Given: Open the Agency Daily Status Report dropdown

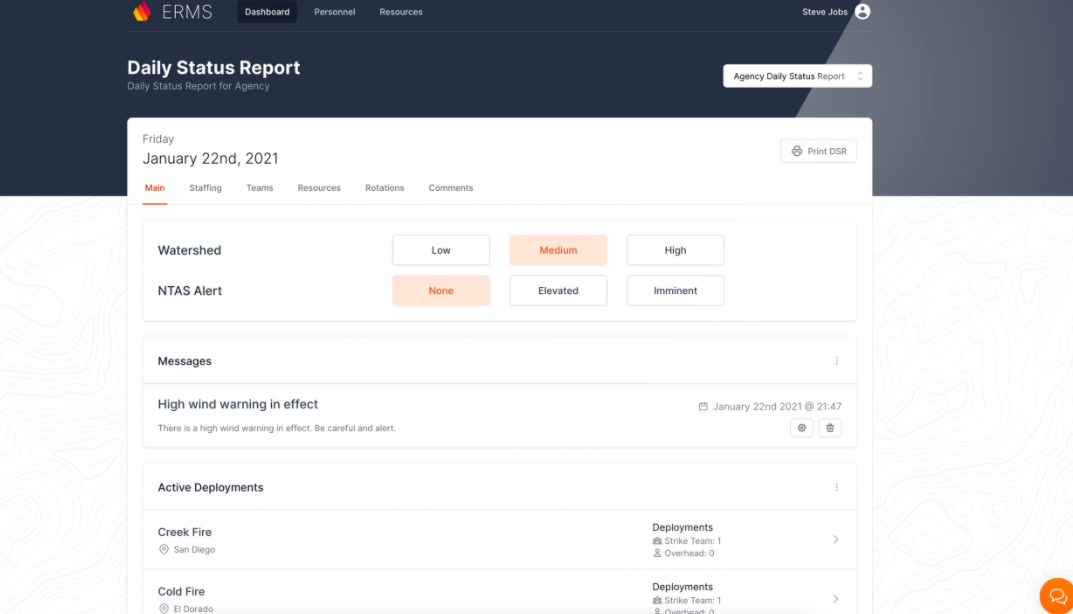Looking at the screenshot, I should pyautogui.click(x=797, y=75).
